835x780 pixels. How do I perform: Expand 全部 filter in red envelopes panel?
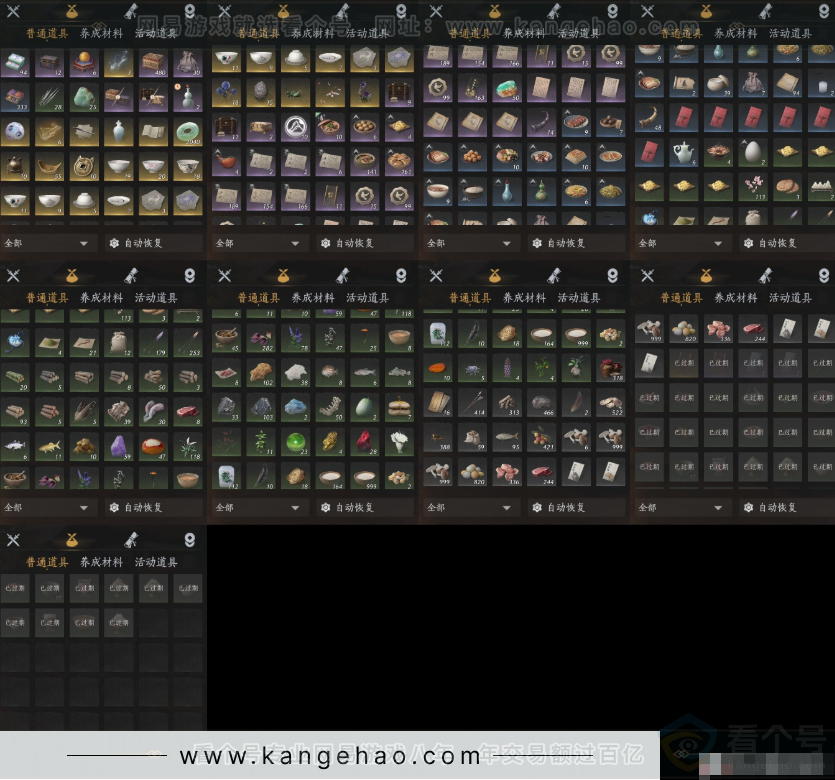683,243
